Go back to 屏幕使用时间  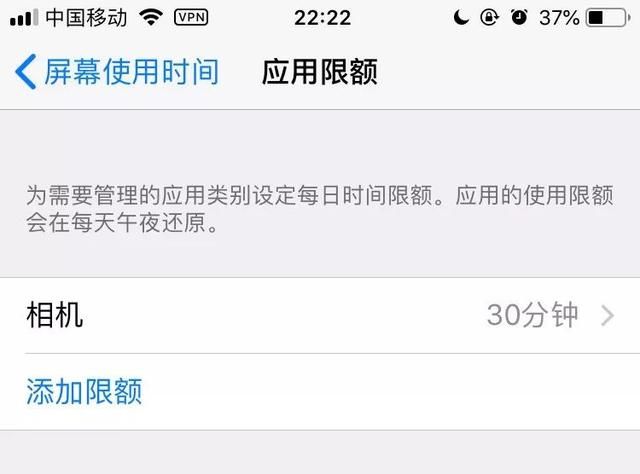click(117, 71)
